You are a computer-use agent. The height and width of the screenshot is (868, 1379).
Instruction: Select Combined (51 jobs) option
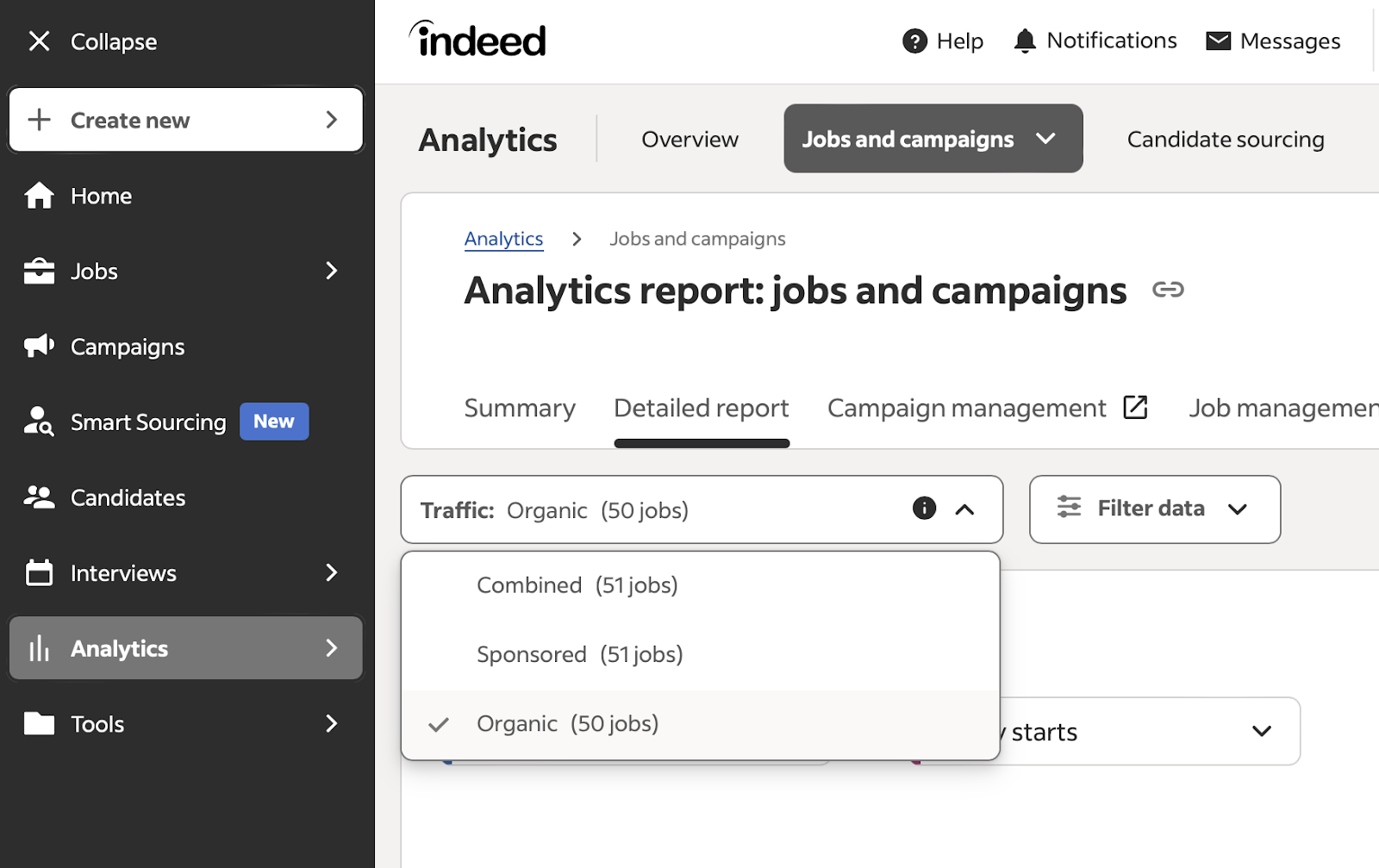pos(700,585)
